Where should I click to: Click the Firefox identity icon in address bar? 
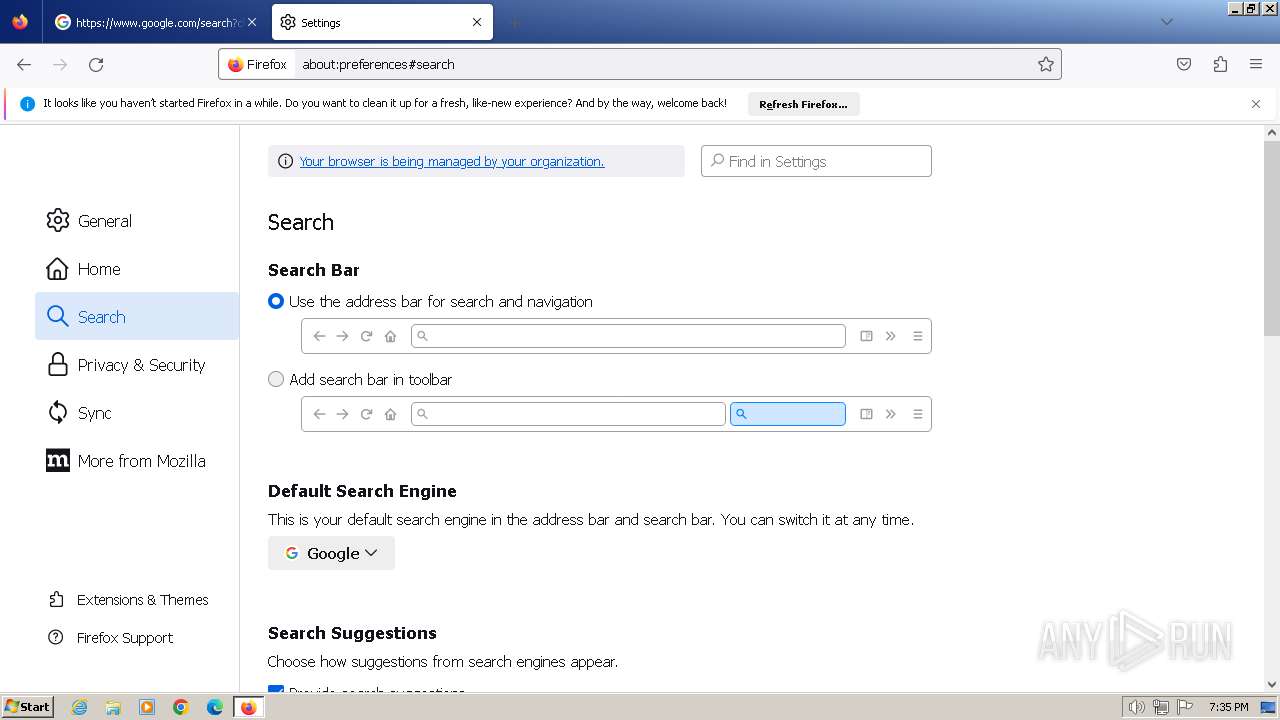click(x=257, y=64)
